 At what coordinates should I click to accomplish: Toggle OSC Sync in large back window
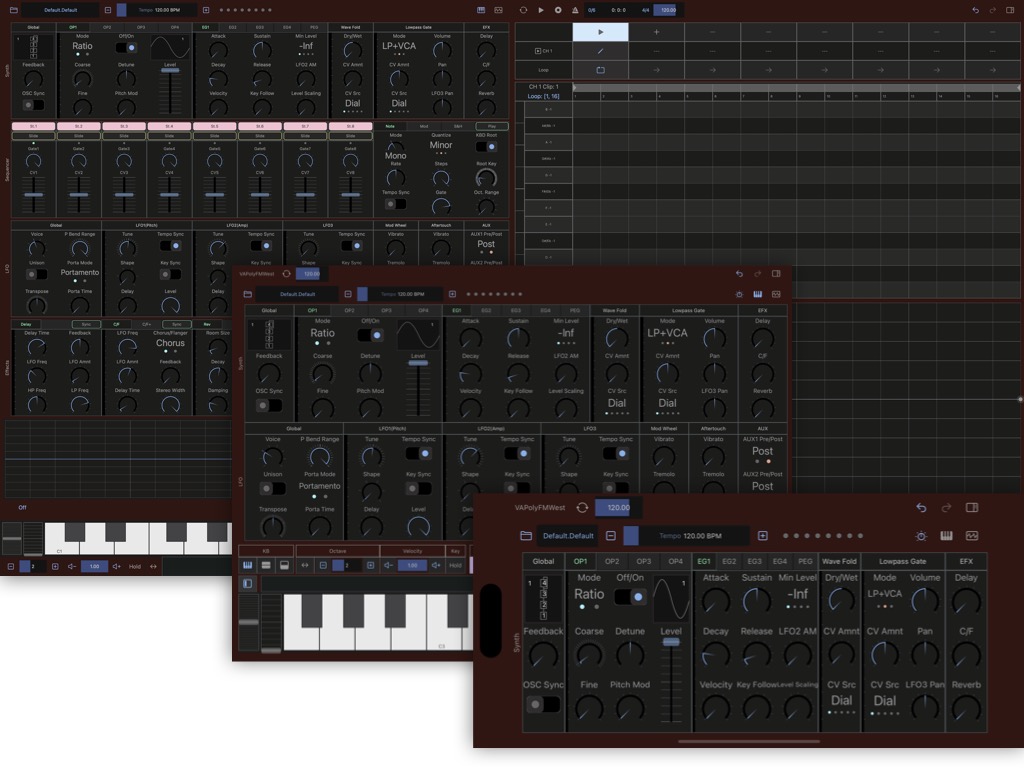pyautogui.click(x=33, y=105)
